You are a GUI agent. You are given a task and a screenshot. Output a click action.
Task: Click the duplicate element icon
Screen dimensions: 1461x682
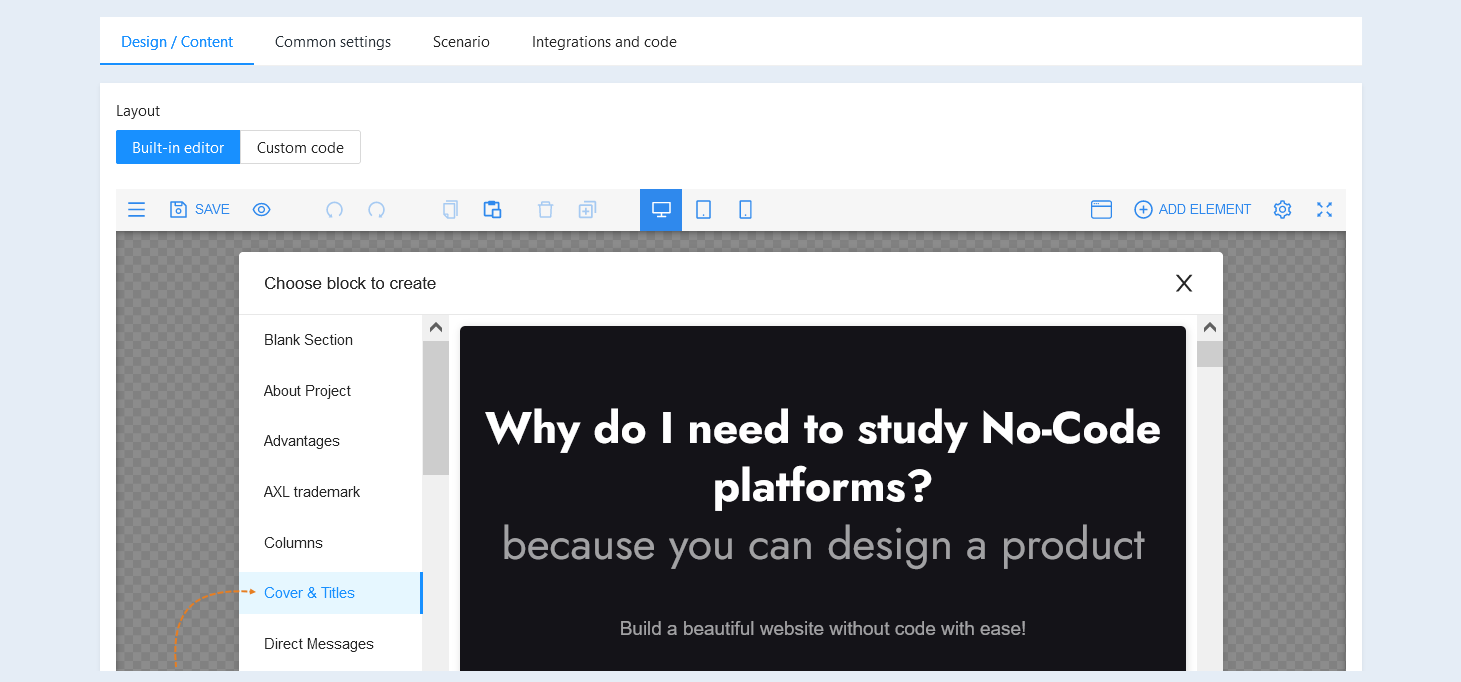[587, 210]
